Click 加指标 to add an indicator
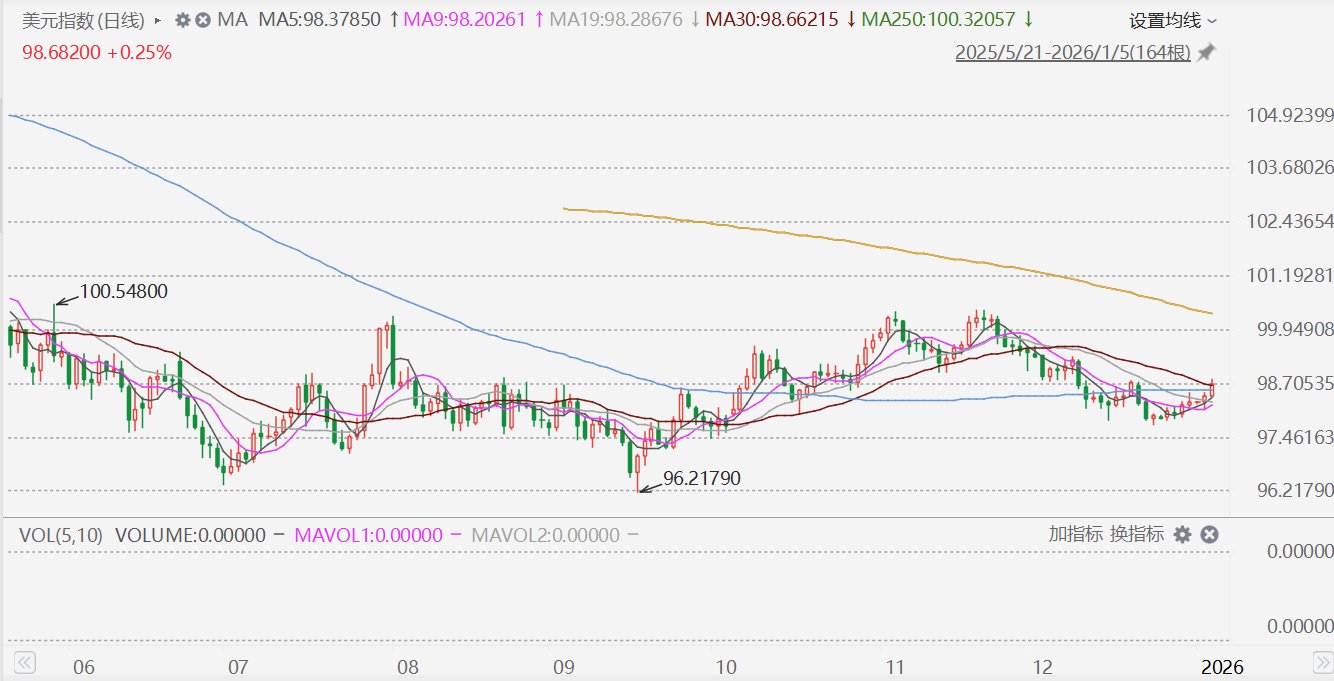Viewport: 1334px width, 681px height. point(1075,534)
